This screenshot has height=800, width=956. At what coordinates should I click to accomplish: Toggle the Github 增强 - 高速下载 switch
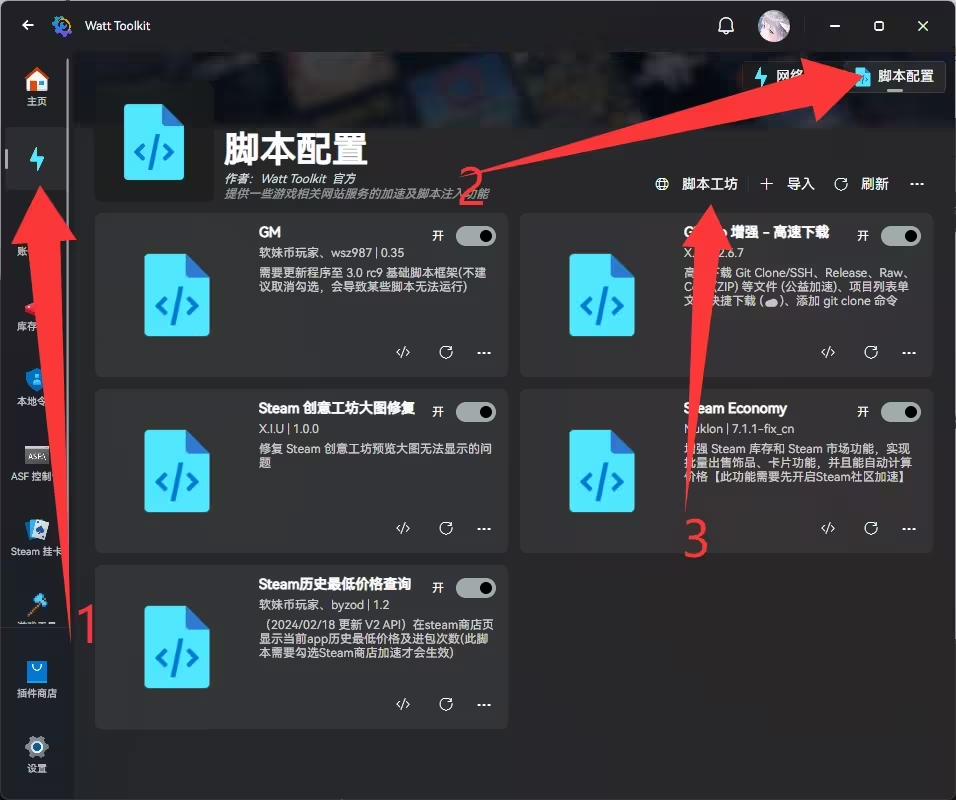point(901,236)
